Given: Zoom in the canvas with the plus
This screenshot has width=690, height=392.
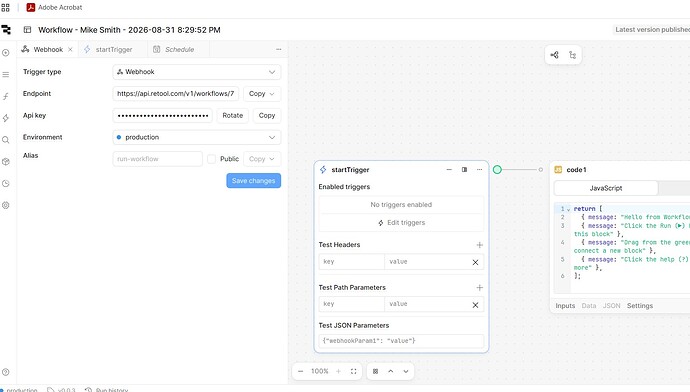Looking at the screenshot, I should (x=338, y=371).
